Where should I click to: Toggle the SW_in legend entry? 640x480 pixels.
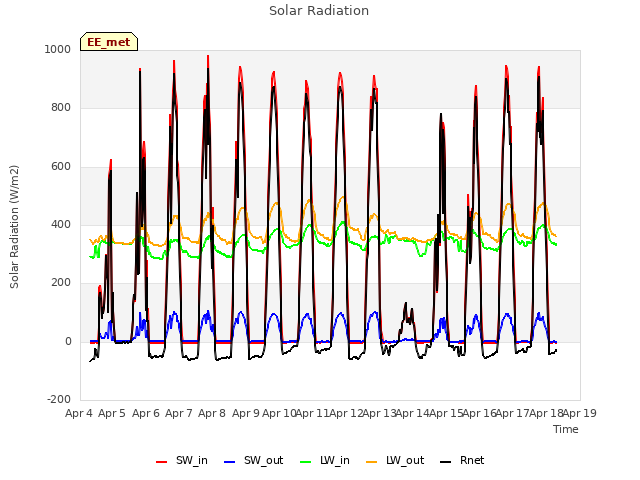pyautogui.click(x=182, y=460)
